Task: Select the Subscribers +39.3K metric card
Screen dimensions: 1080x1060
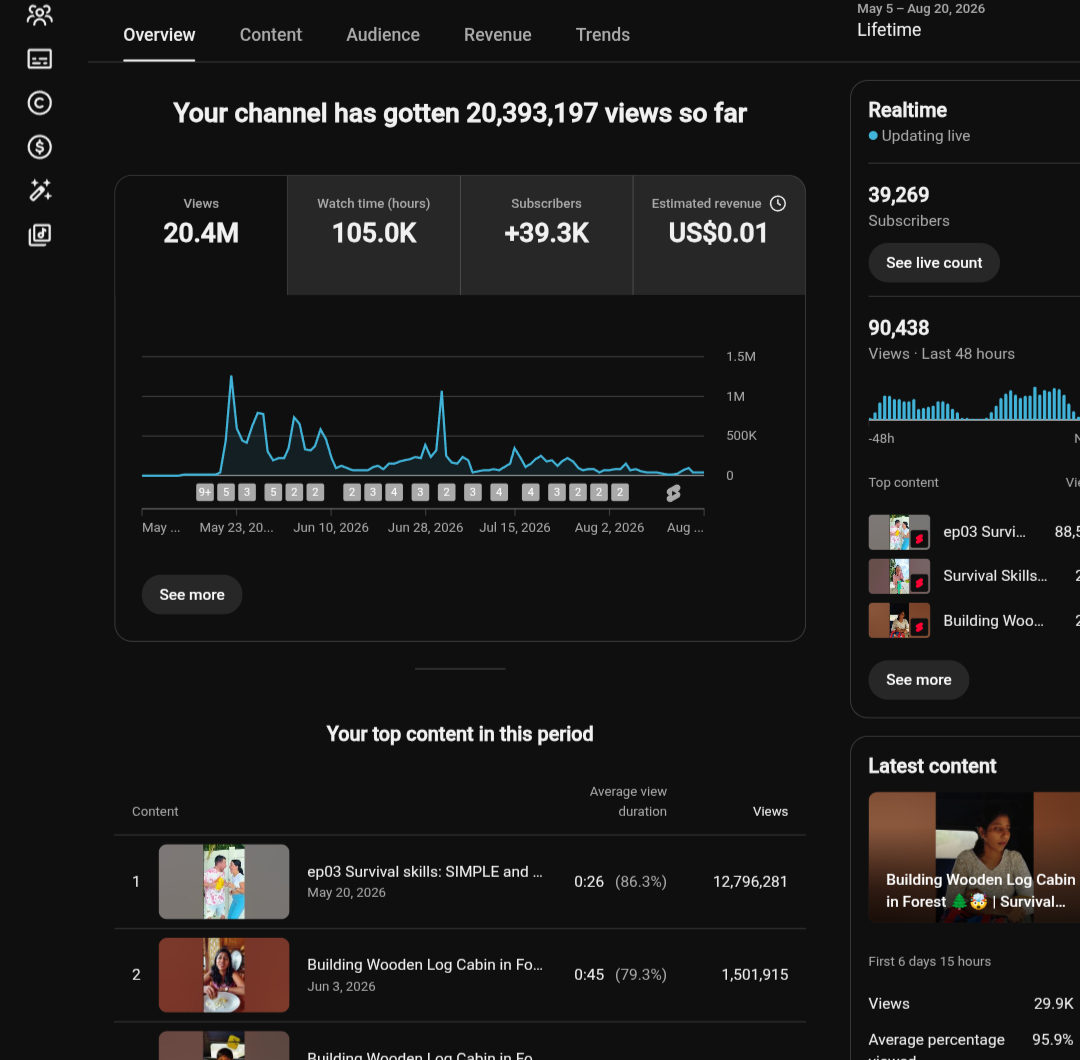Action: (x=546, y=235)
